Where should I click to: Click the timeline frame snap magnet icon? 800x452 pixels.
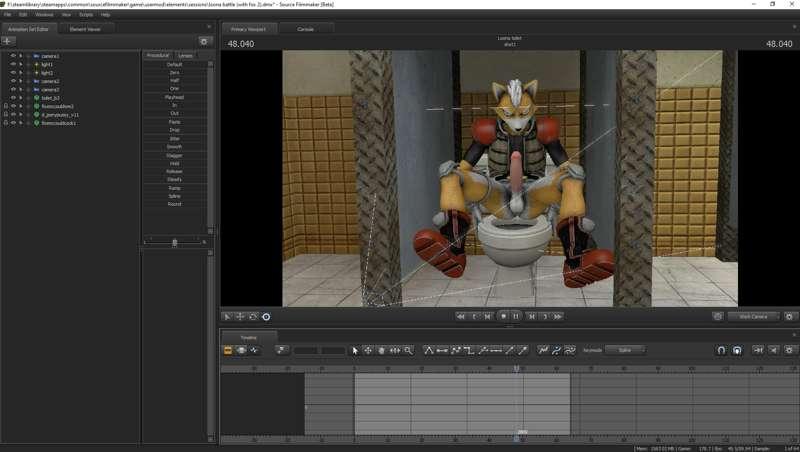click(737, 350)
